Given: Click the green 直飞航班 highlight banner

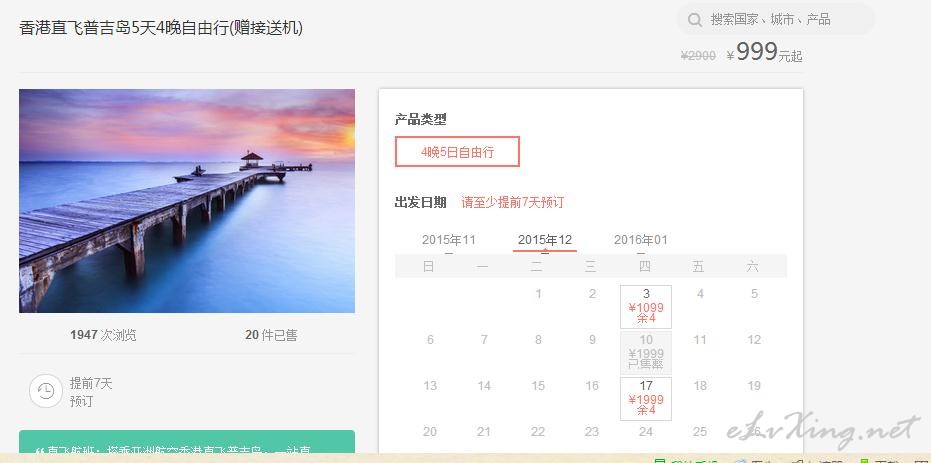Looking at the screenshot, I should pyautogui.click(x=187, y=442).
